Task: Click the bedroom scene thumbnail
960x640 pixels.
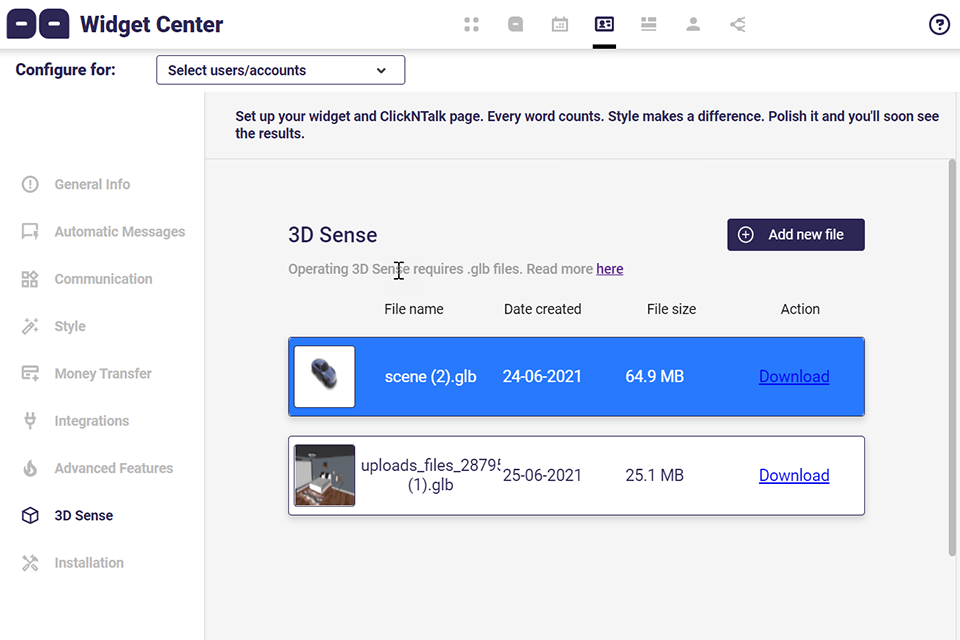Action: [x=324, y=475]
